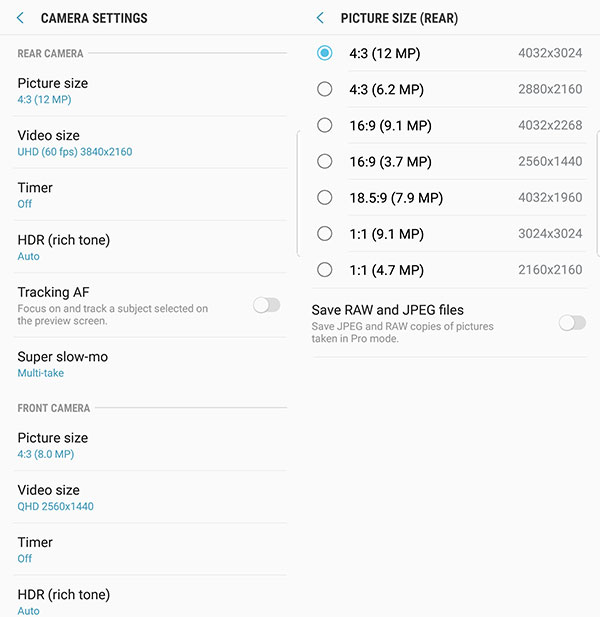This screenshot has height=617, width=600.
Task: Go back from Camera Settings screen
Action: [x=20, y=18]
